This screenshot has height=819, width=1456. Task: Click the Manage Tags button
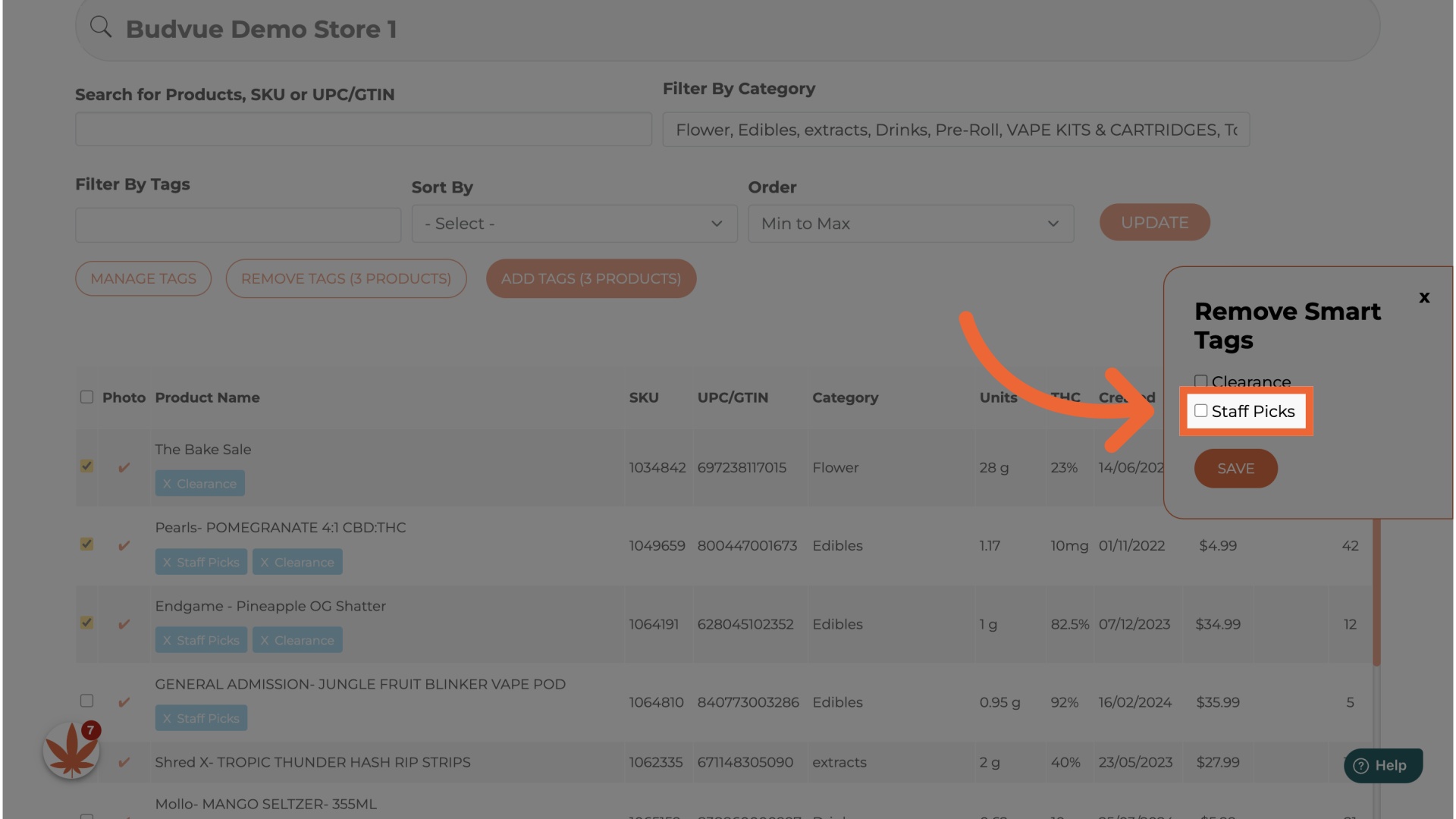click(x=143, y=278)
